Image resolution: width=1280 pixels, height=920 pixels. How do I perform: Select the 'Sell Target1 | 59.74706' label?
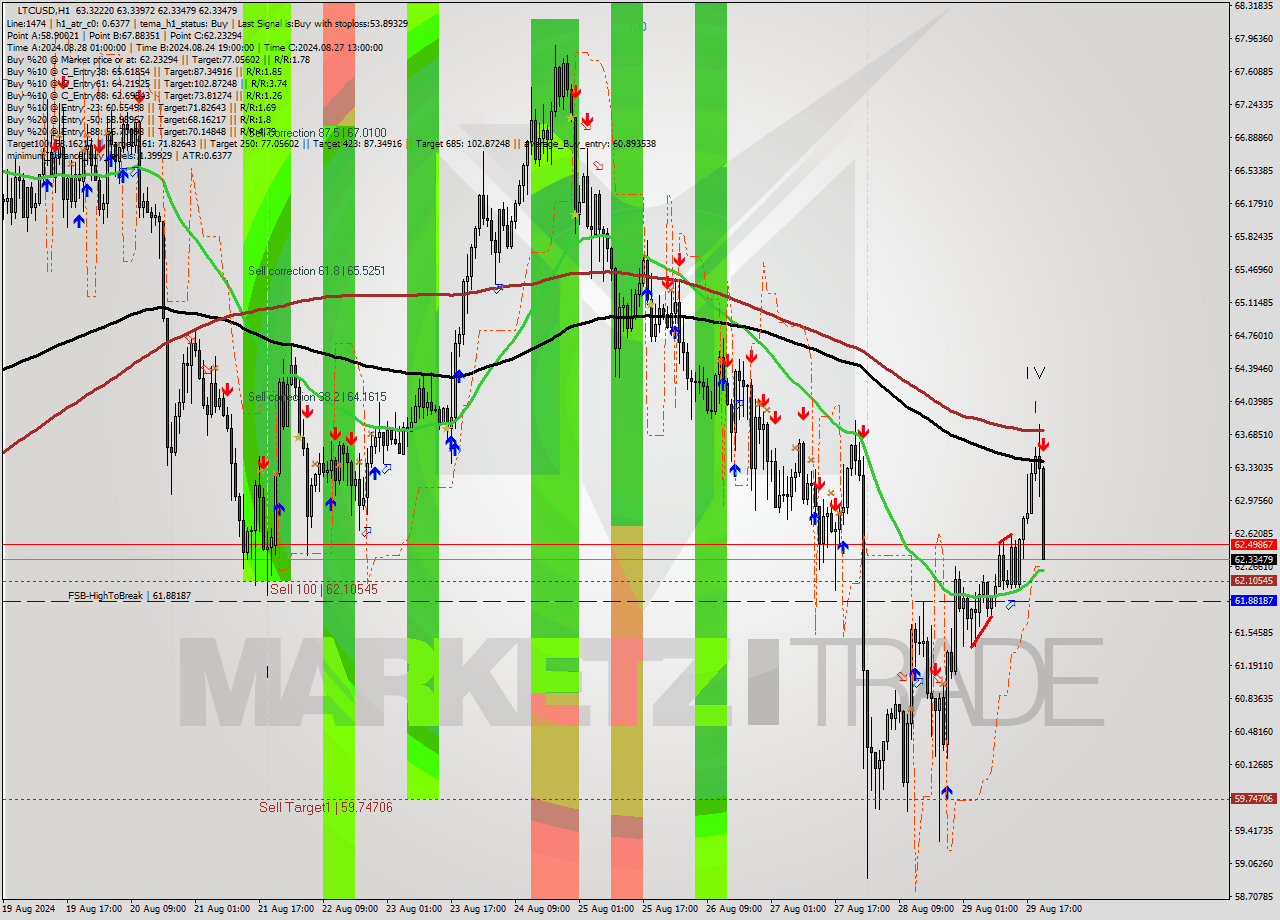326,807
